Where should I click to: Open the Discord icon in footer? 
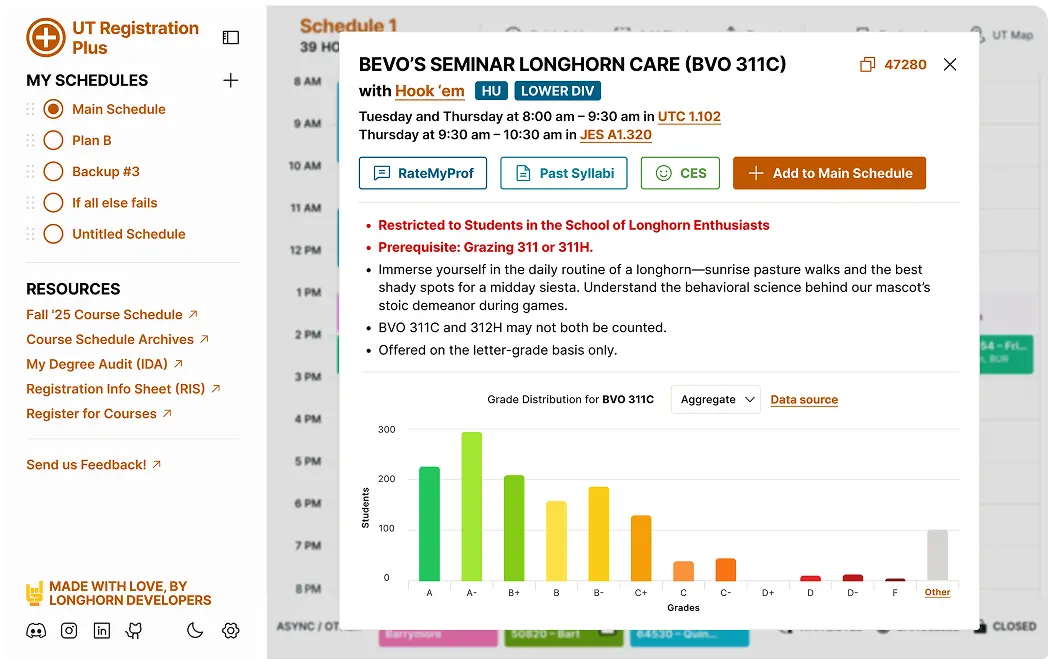37,630
